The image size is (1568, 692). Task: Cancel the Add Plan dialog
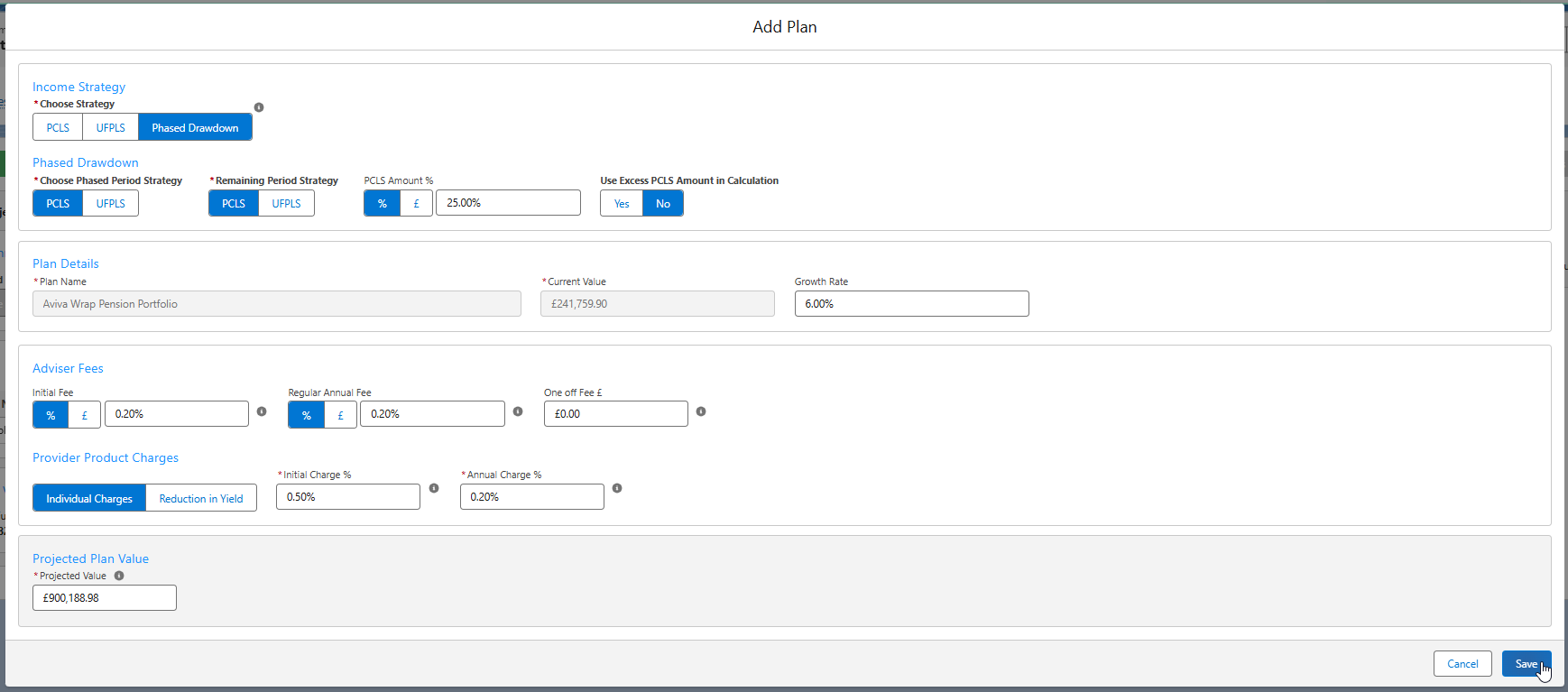(x=1462, y=664)
